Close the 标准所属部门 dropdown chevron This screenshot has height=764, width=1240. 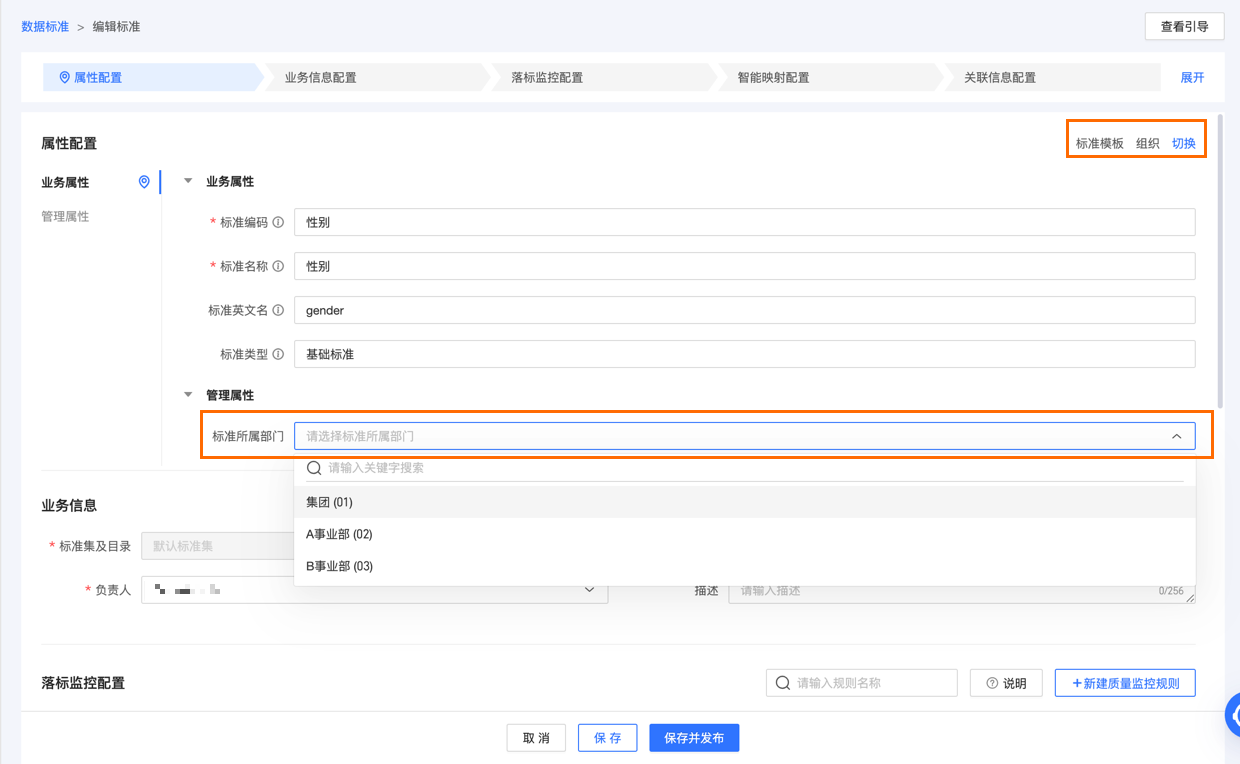click(x=1176, y=436)
